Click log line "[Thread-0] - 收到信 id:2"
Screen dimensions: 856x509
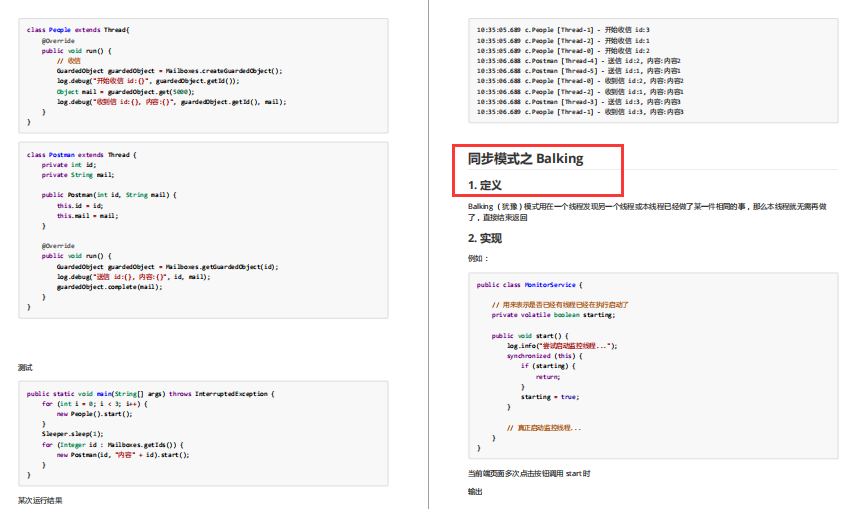click(x=580, y=81)
